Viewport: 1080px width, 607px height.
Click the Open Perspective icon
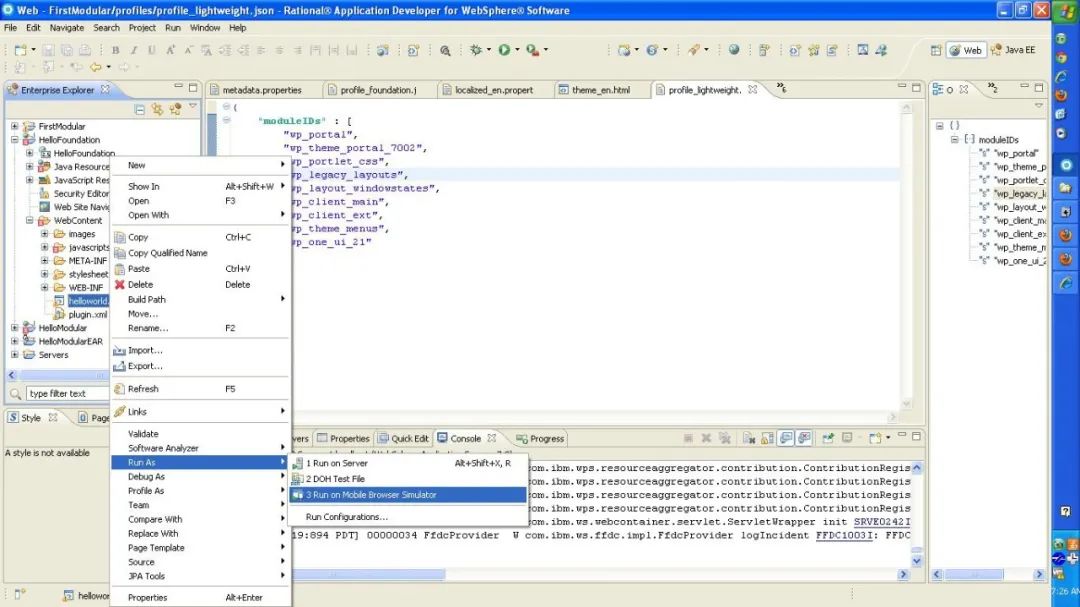pos(936,50)
